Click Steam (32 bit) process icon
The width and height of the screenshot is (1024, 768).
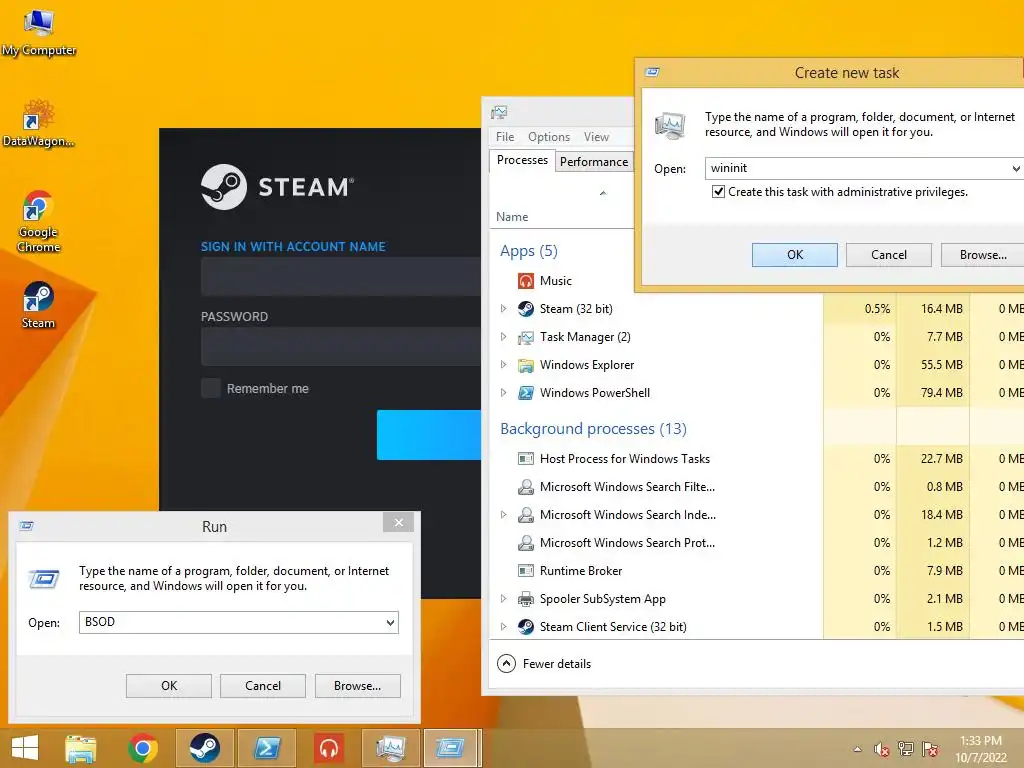pos(526,309)
